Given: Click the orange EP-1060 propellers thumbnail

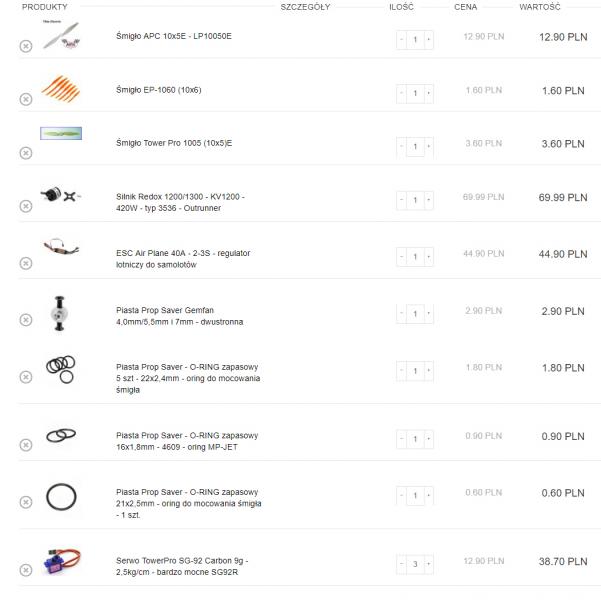Looking at the screenshot, I should (x=61, y=89).
